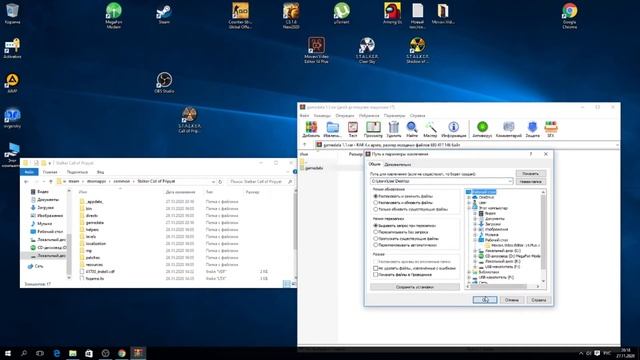The height and width of the screenshot is (360, 640).
Task: Open Explorer address bar history dropdown
Action: click(213, 181)
